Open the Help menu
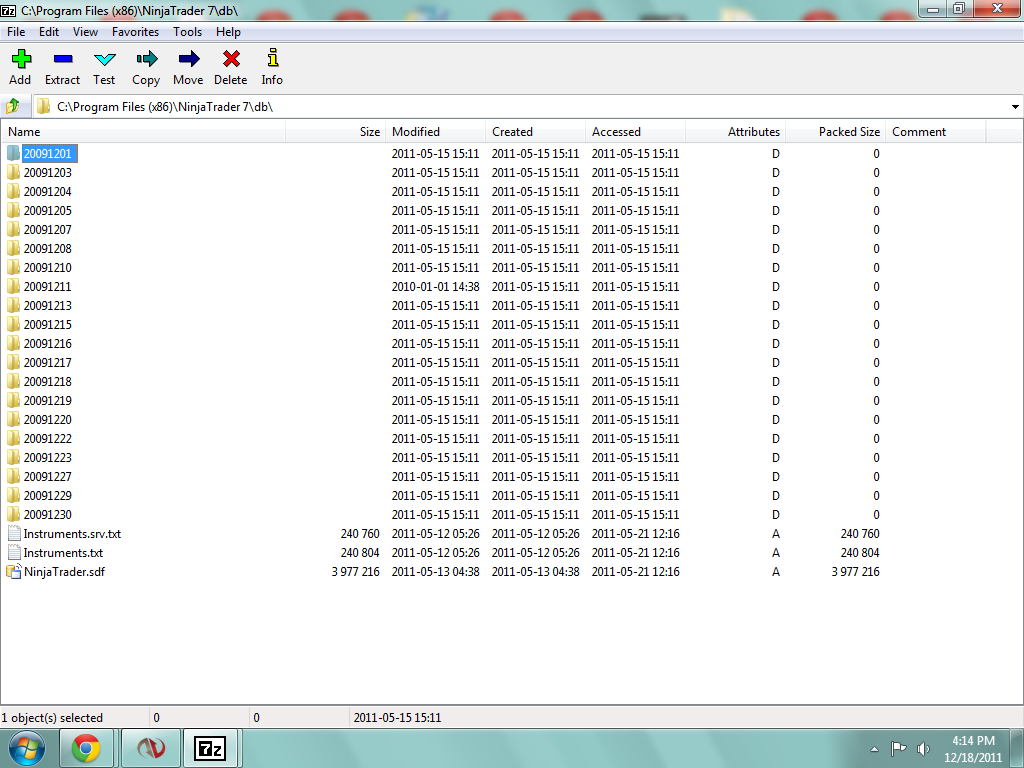The width and height of the screenshot is (1024, 768). (x=229, y=31)
